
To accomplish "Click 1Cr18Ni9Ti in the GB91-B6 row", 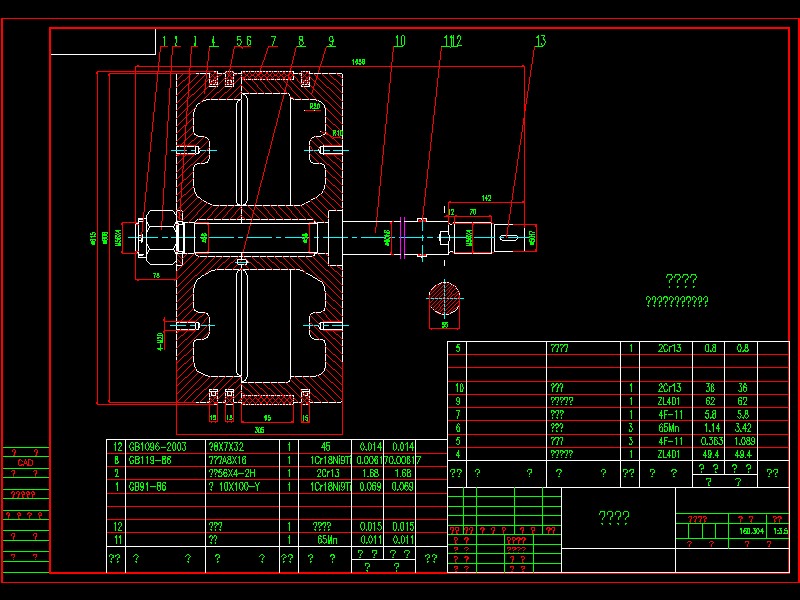I will pos(331,487).
